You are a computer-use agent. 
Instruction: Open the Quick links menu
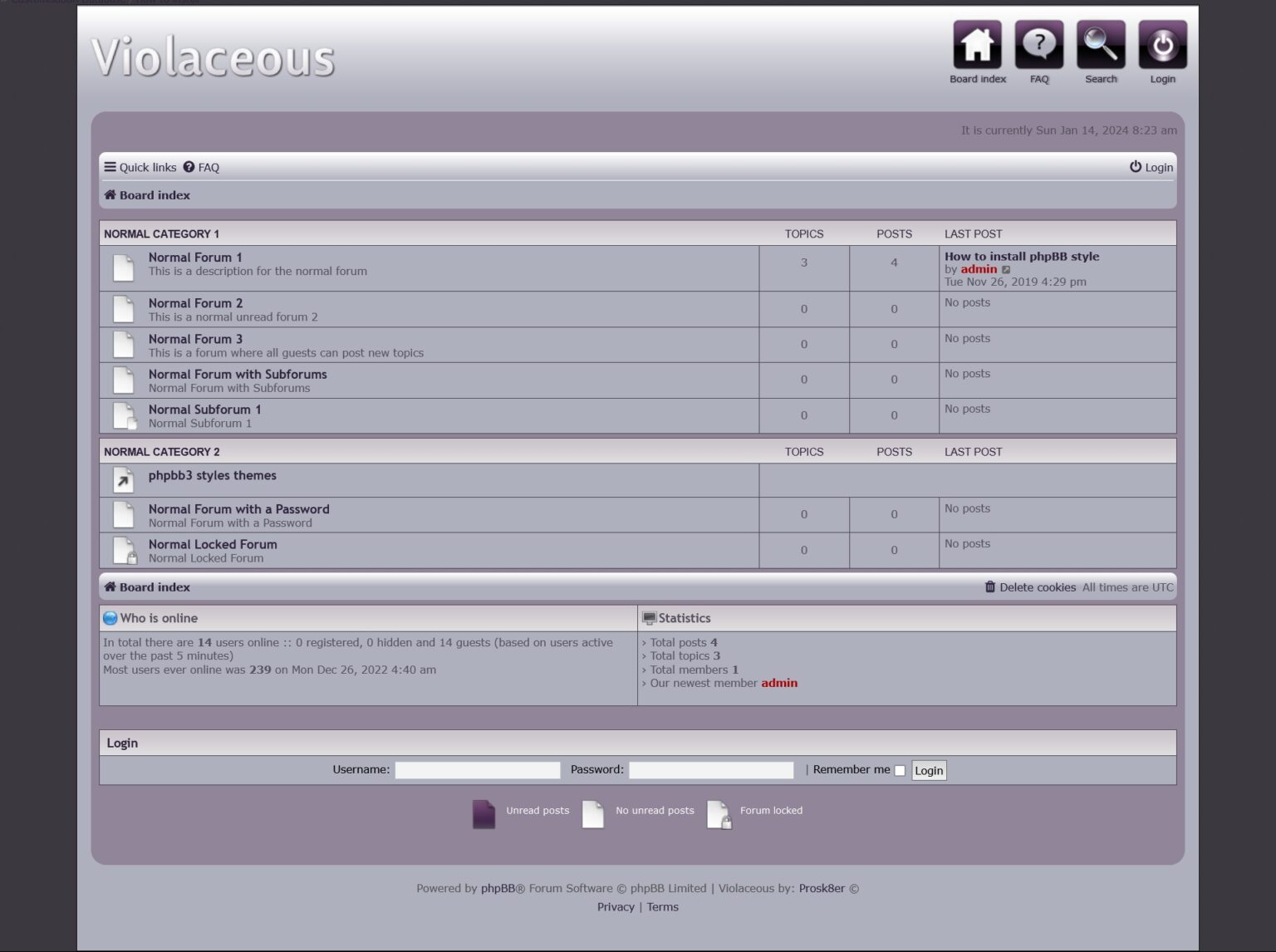tap(139, 167)
